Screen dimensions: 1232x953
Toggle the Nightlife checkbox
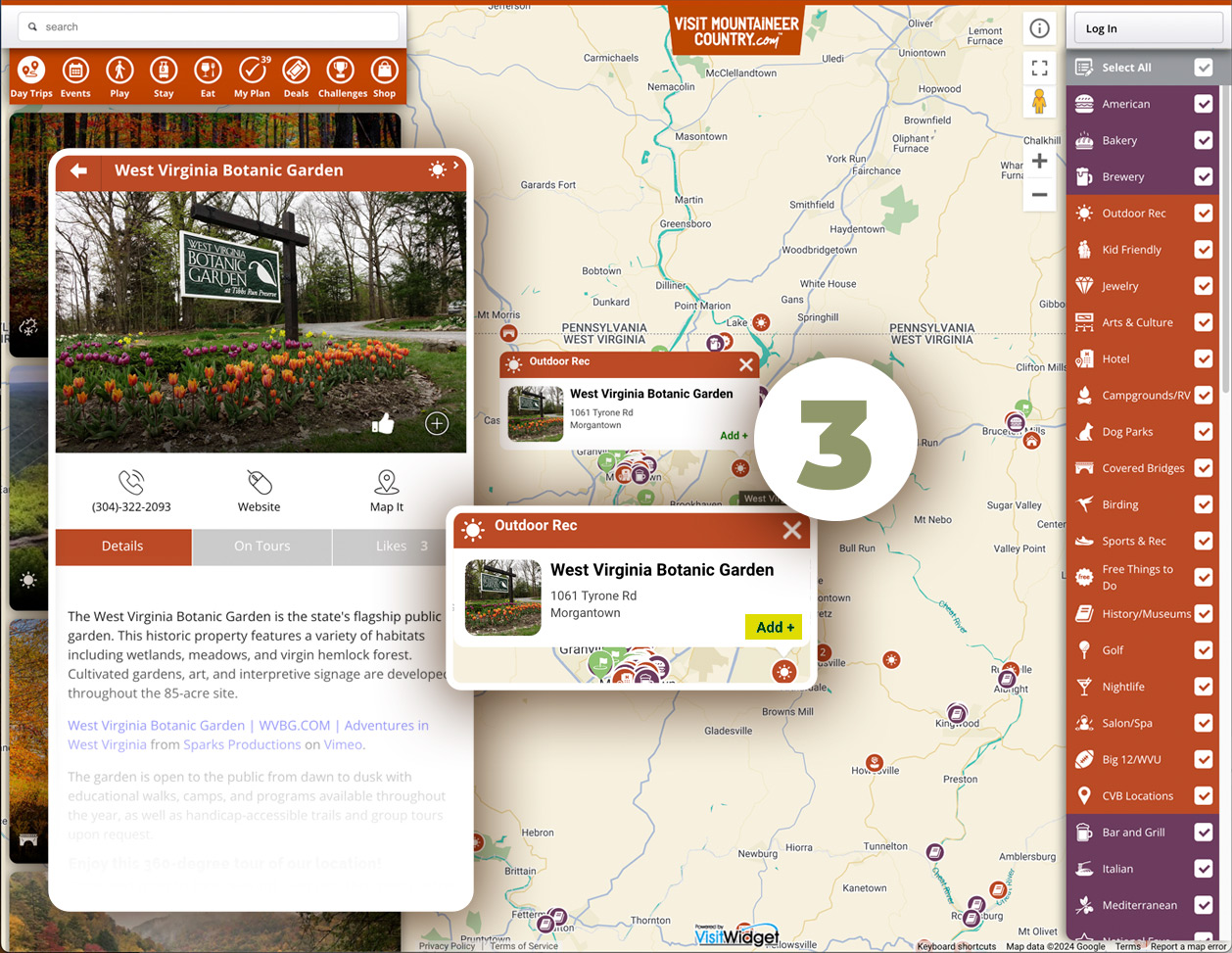[x=1204, y=687]
